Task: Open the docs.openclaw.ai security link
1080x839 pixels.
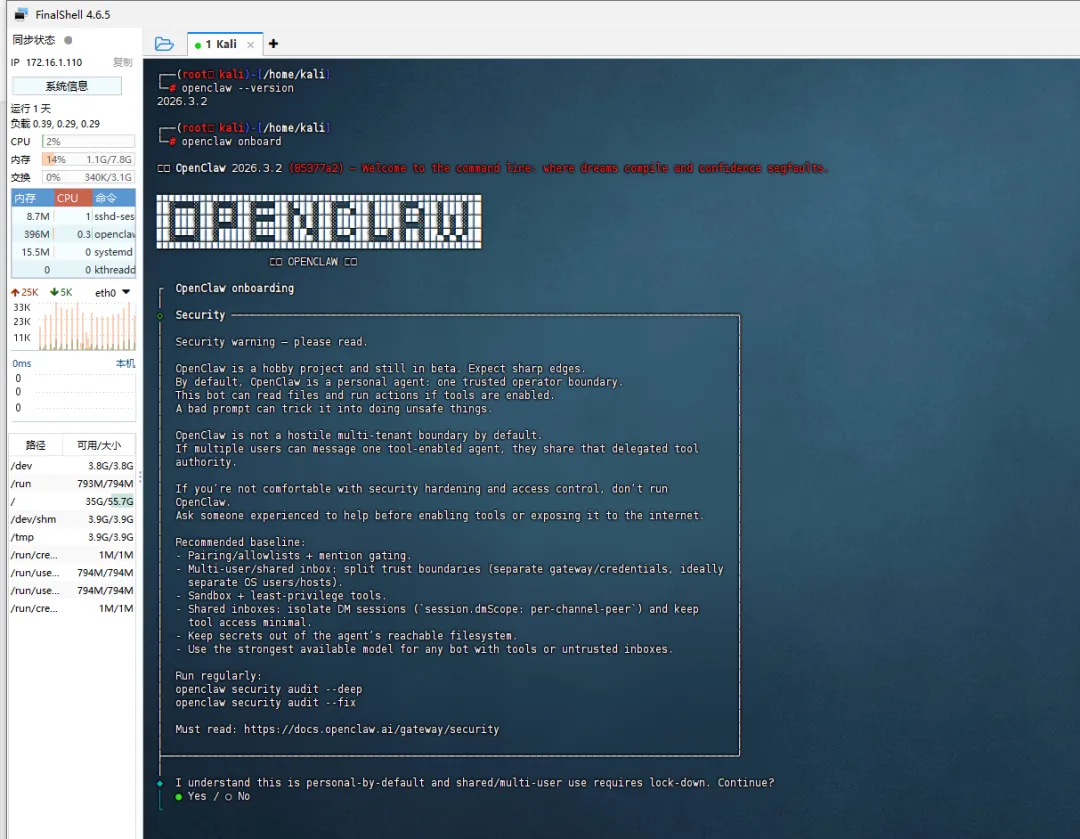Action: tap(371, 729)
